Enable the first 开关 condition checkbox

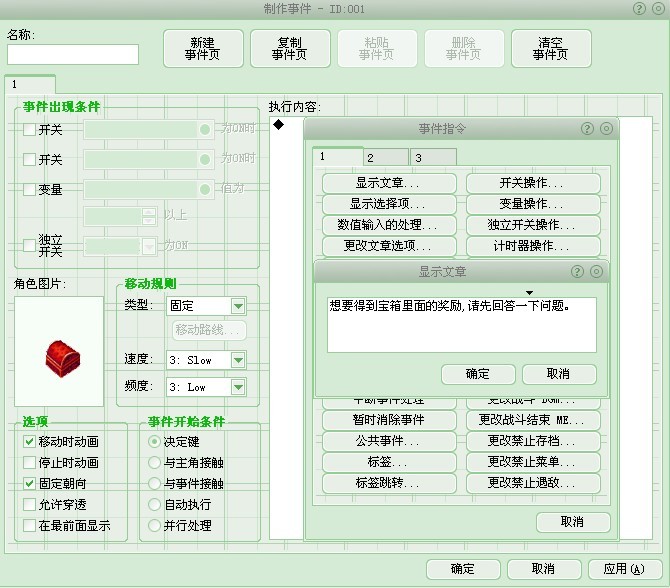pos(29,129)
